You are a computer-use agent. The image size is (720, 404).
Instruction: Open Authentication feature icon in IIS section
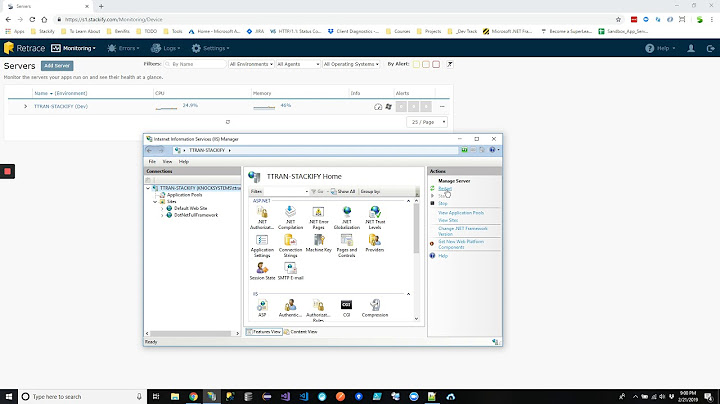[290, 308]
